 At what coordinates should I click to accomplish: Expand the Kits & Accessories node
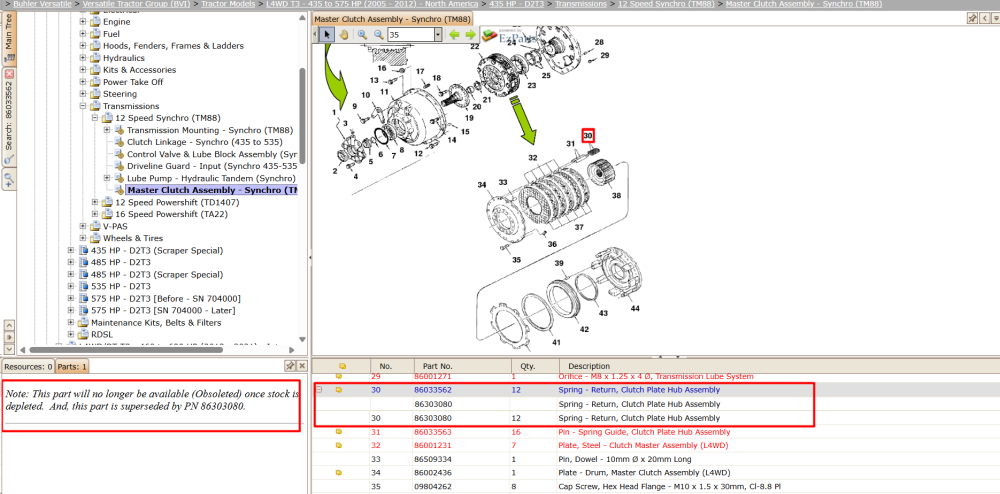(x=83, y=70)
